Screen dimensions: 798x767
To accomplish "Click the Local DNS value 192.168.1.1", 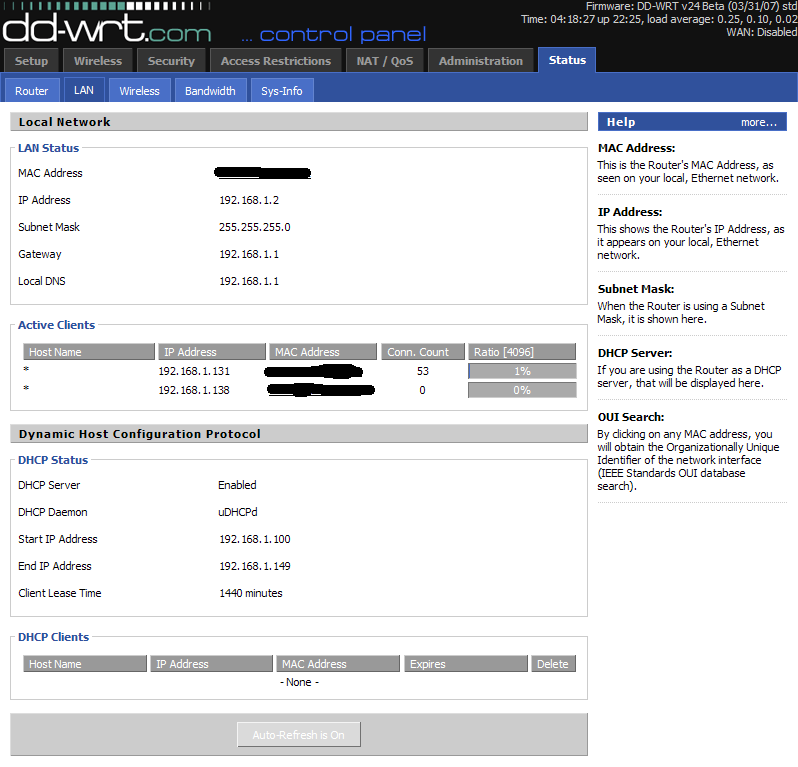I will (x=249, y=281).
